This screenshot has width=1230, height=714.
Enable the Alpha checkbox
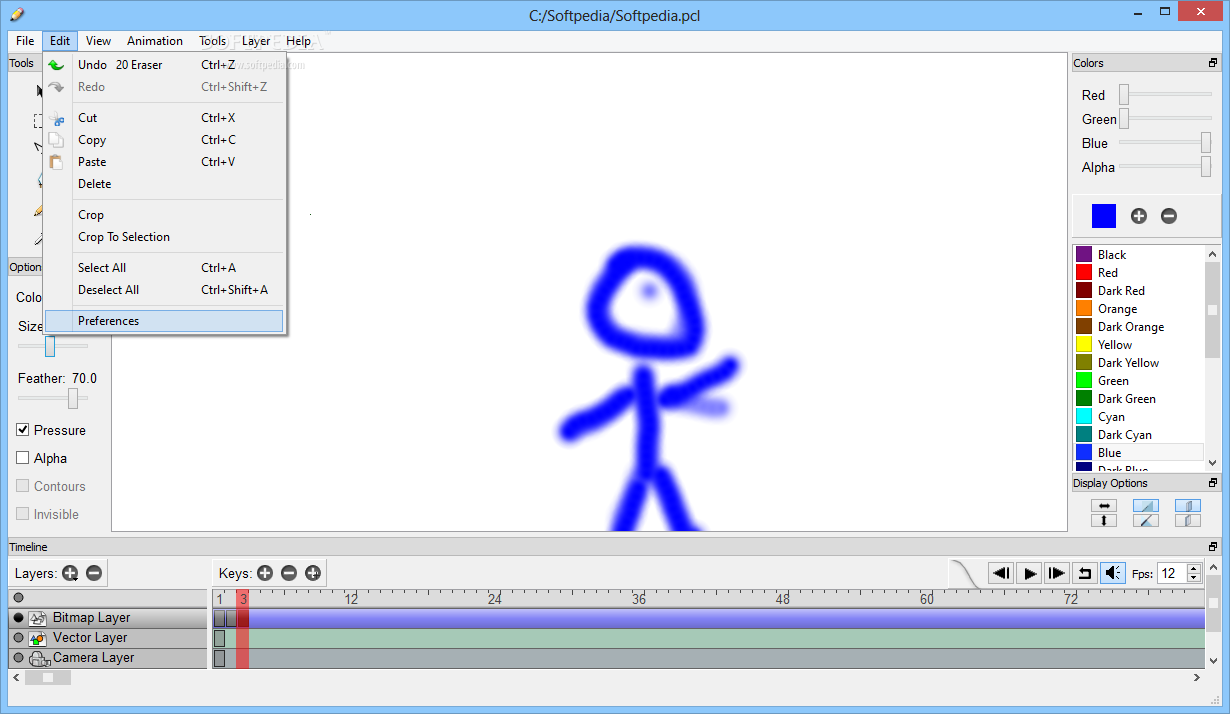(23, 458)
